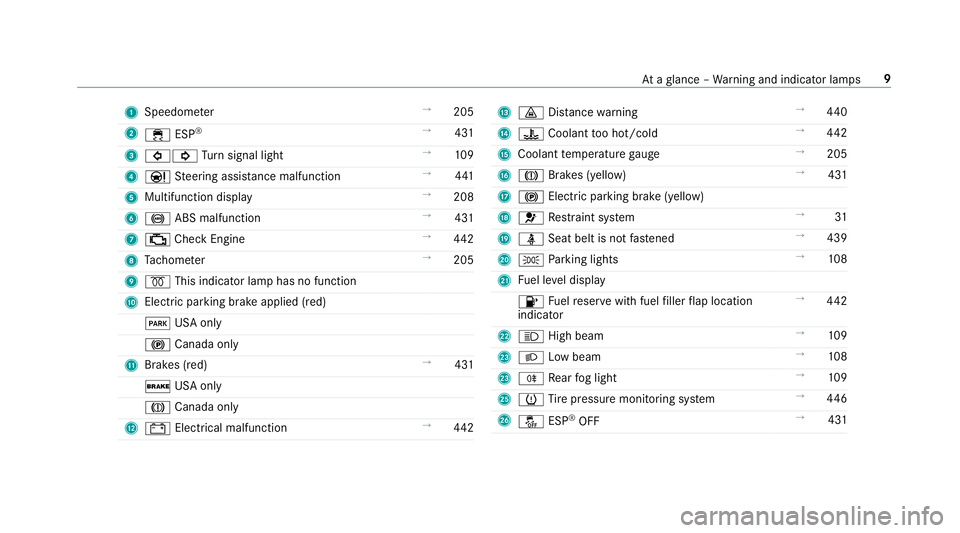Click the Rear fog light icon

click(531, 378)
